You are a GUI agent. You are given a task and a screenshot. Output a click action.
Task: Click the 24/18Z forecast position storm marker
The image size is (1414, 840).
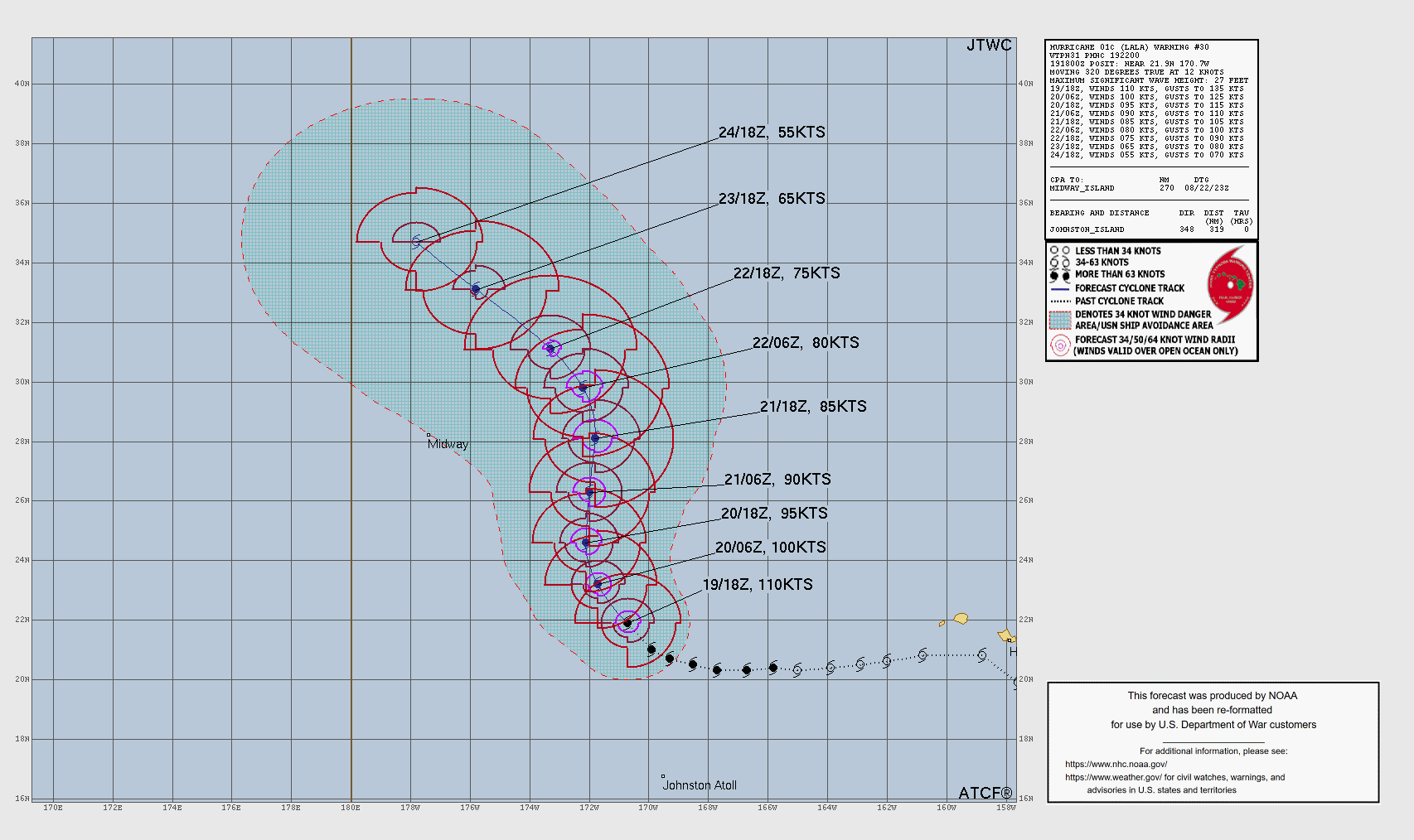tap(416, 243)
